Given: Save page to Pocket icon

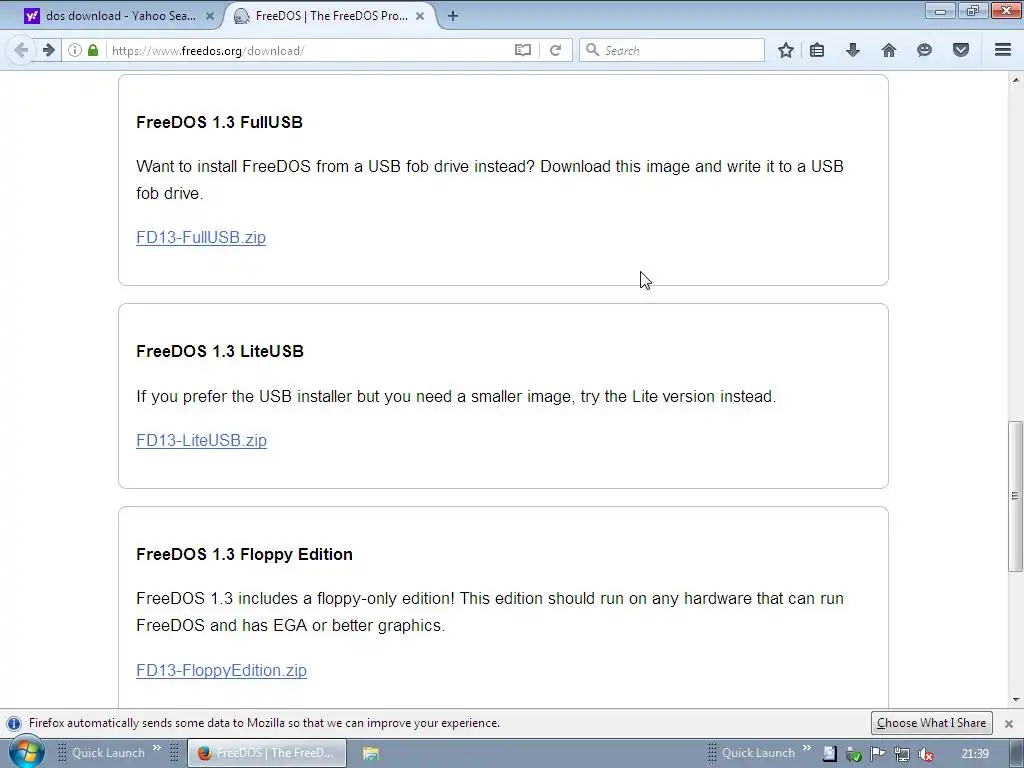Looking at the screenshot, I should pyautogui.click(x=961, y=50).
